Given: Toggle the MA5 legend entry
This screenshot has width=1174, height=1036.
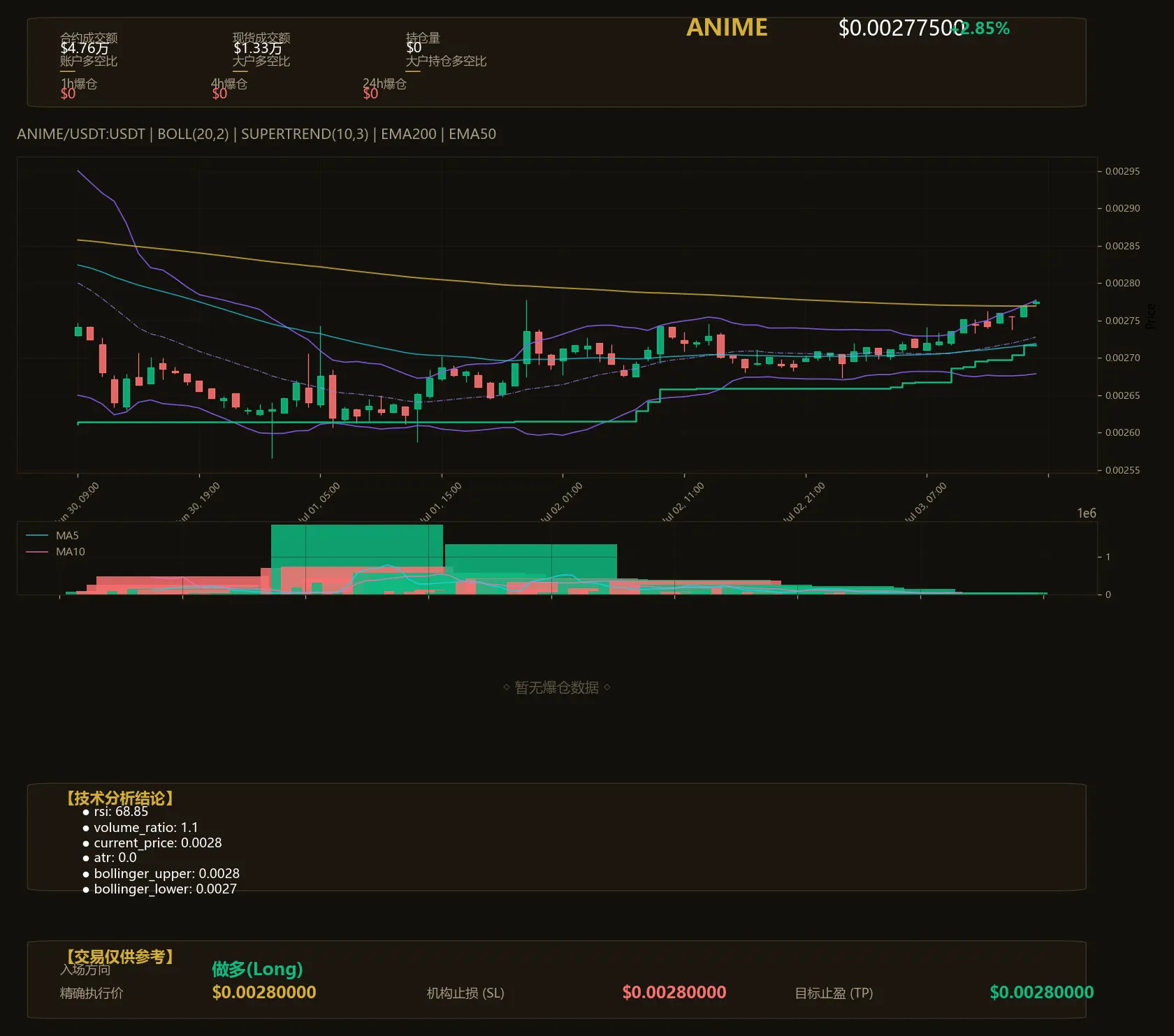Looking at the screenshot, I should coord(52,536).
